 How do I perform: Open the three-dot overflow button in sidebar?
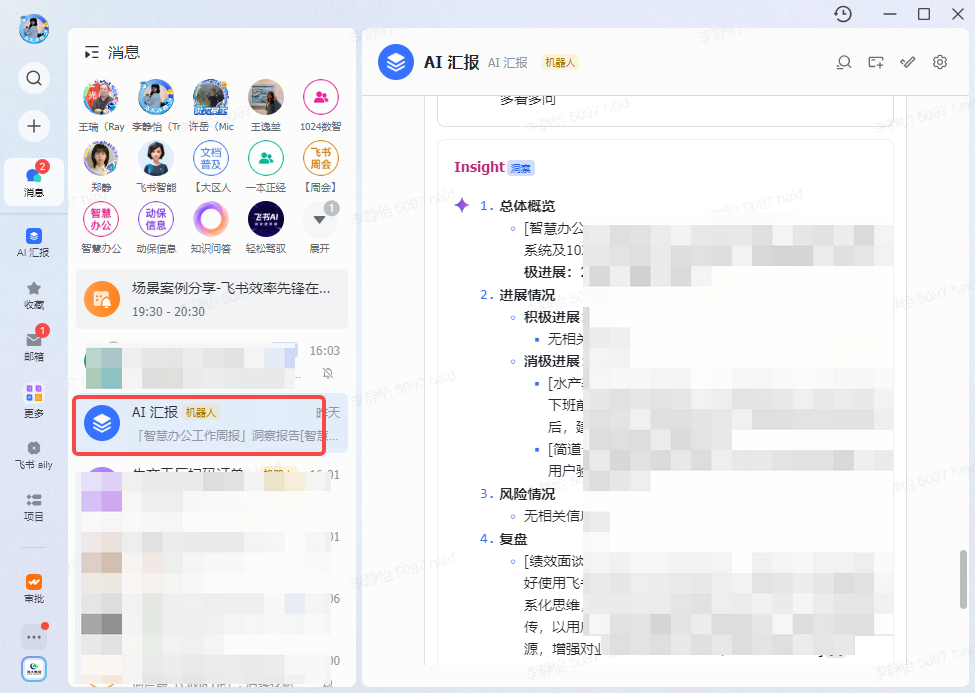34,637
